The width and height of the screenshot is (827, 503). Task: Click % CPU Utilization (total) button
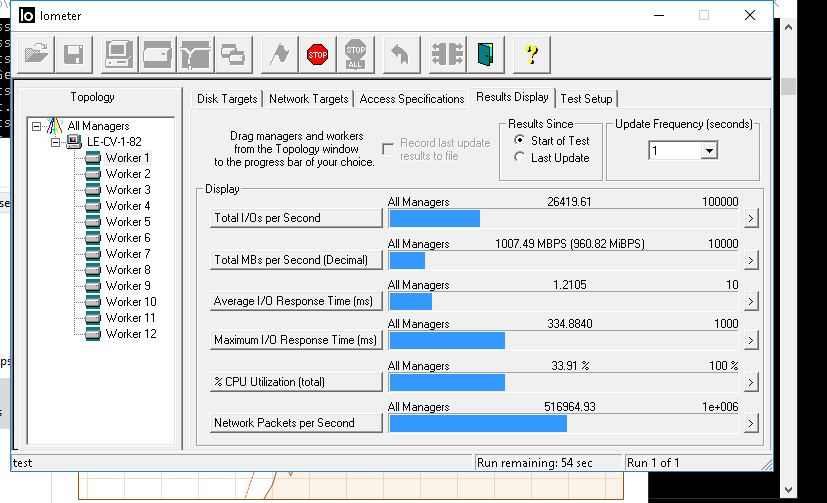(x=296, y=382)
